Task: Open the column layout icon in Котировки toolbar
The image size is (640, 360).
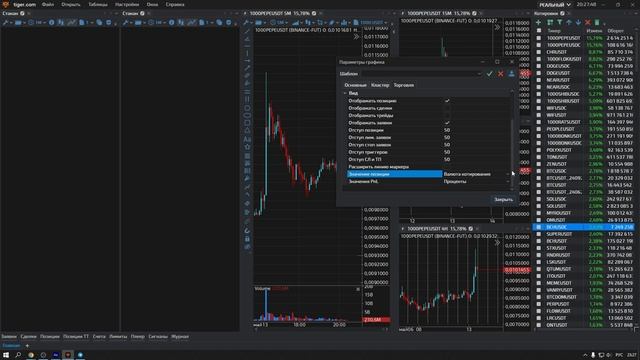Action: pyautogui.click(x=550, y=22)
